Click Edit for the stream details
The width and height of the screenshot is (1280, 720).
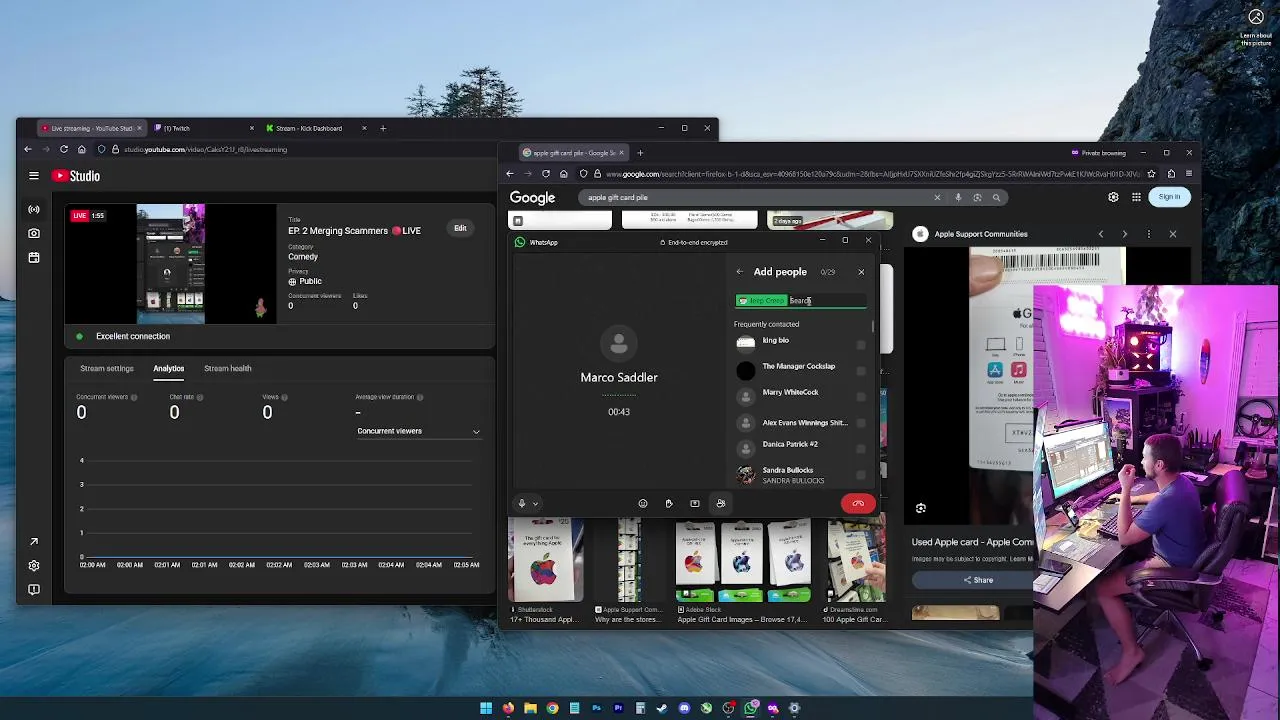click(460, 228)
